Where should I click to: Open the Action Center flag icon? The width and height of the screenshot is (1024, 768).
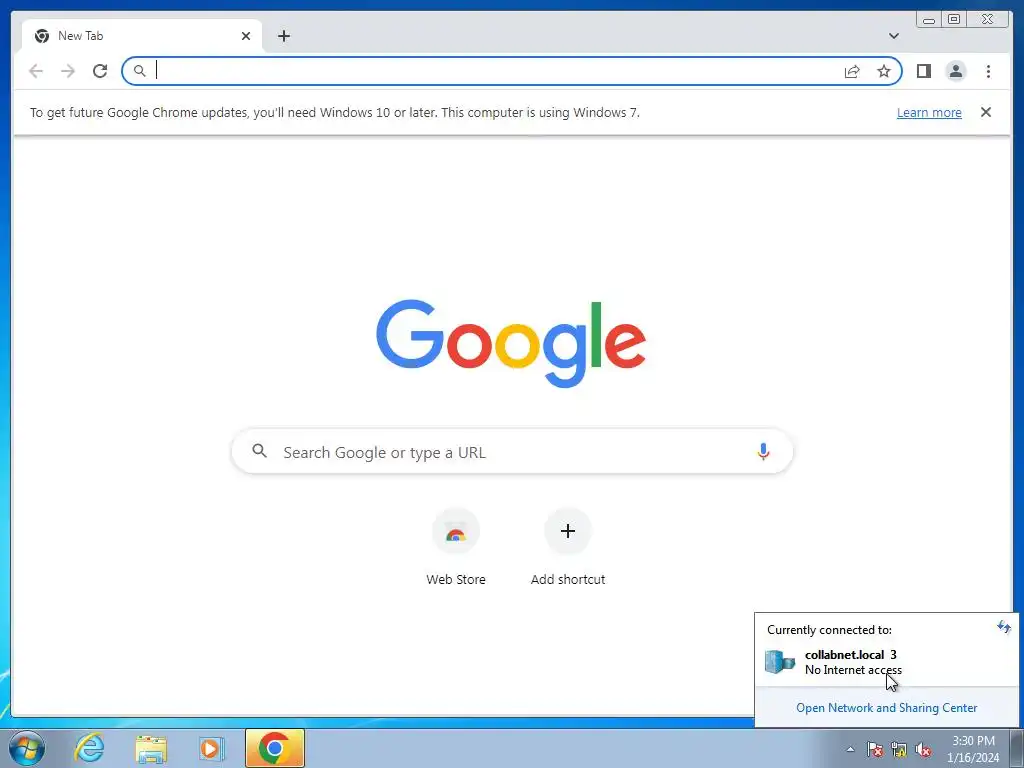click(x=875, y=749)
